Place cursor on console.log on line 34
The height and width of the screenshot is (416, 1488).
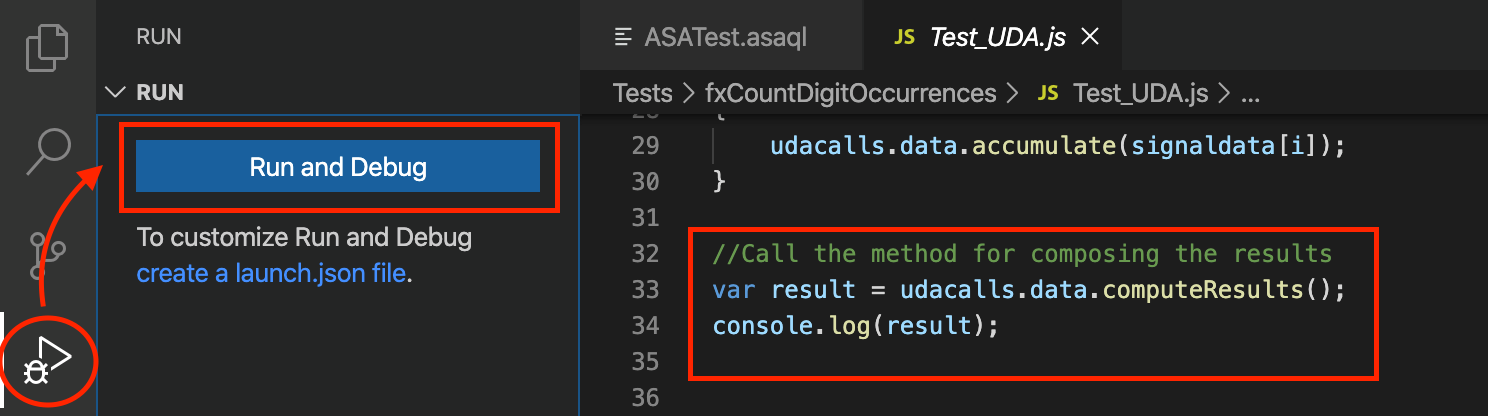coord(770,326)
